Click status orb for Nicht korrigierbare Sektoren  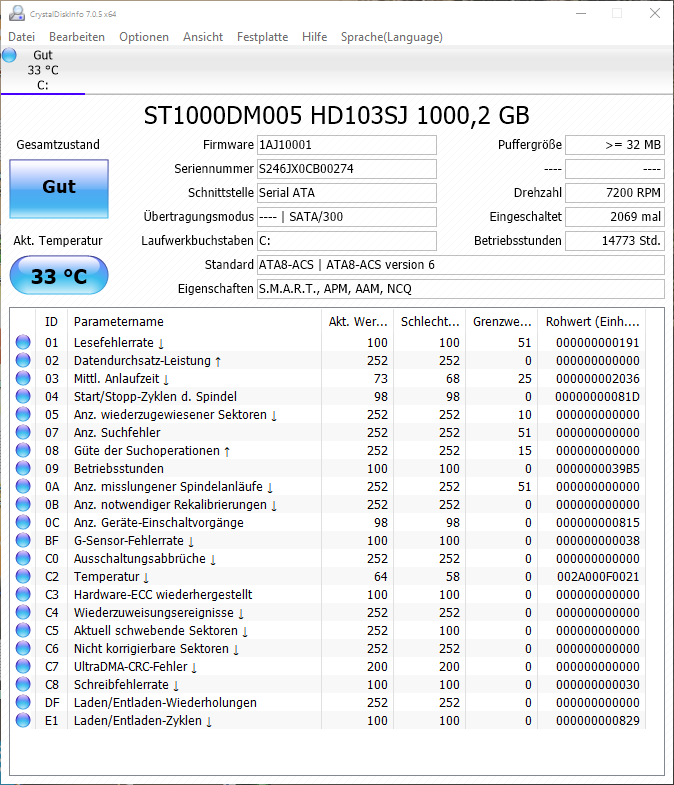pyautogui.click(x=23, y=648)
